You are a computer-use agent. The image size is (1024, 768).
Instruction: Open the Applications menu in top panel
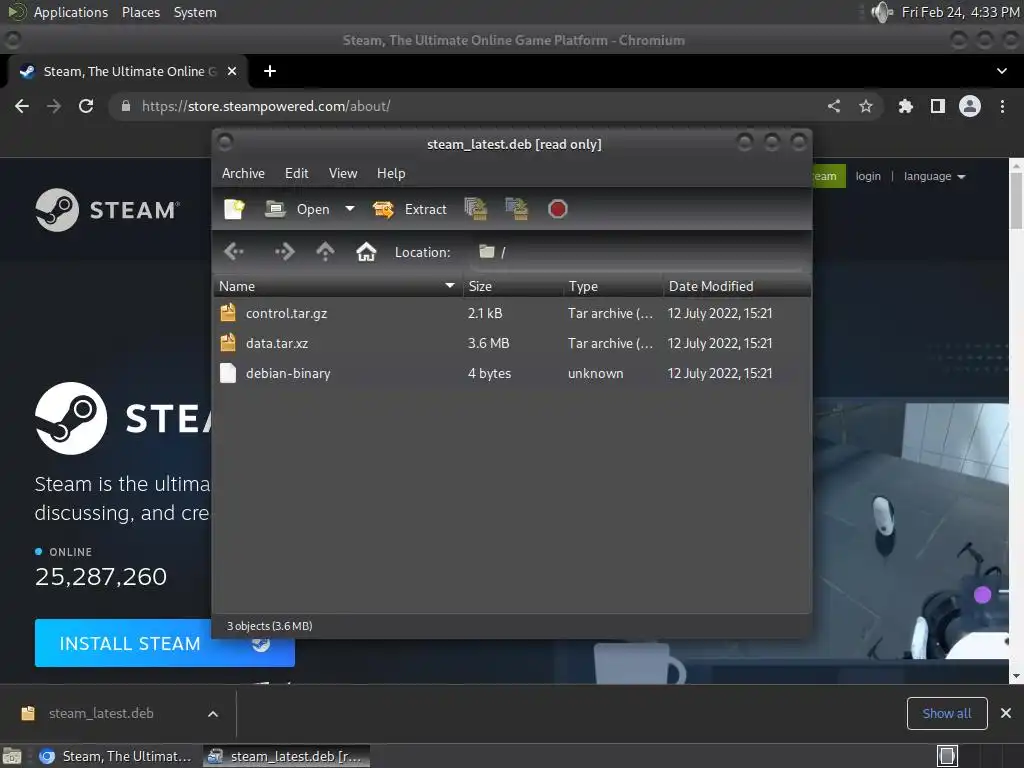click(71, 12)
